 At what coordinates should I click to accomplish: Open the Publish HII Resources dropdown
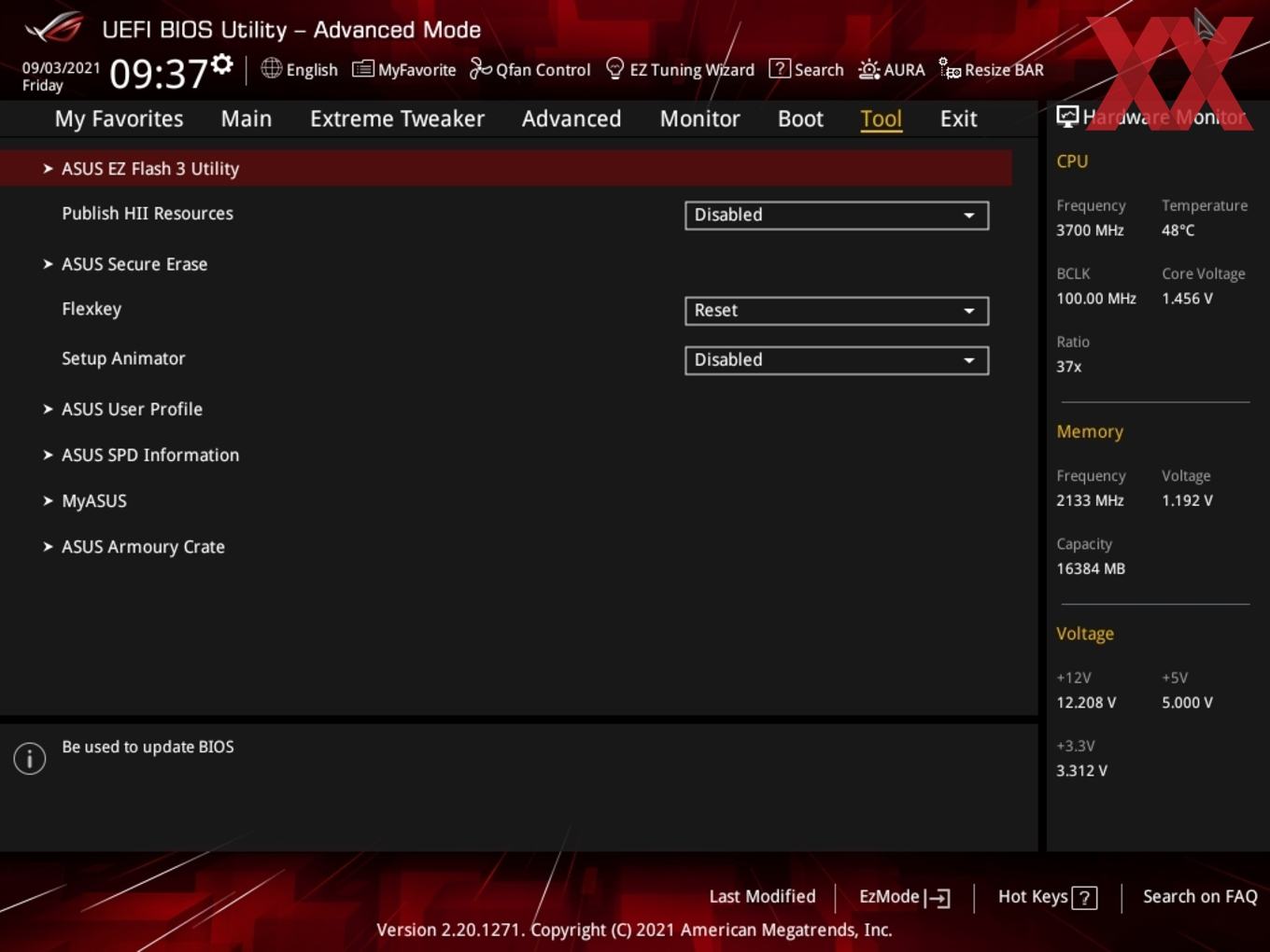pos(837,215)
